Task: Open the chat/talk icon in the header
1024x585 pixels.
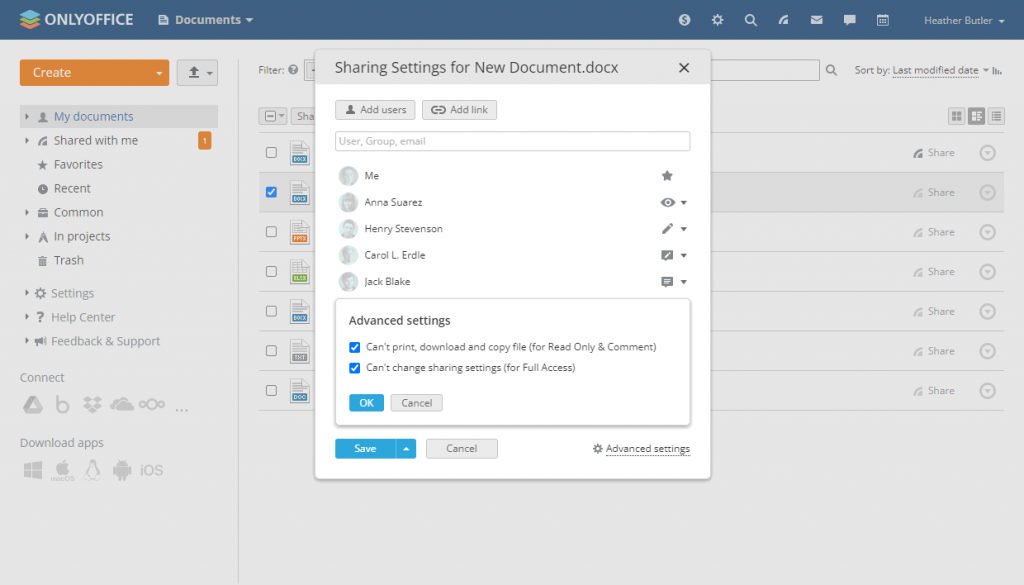Action: (x=849, y=19)
